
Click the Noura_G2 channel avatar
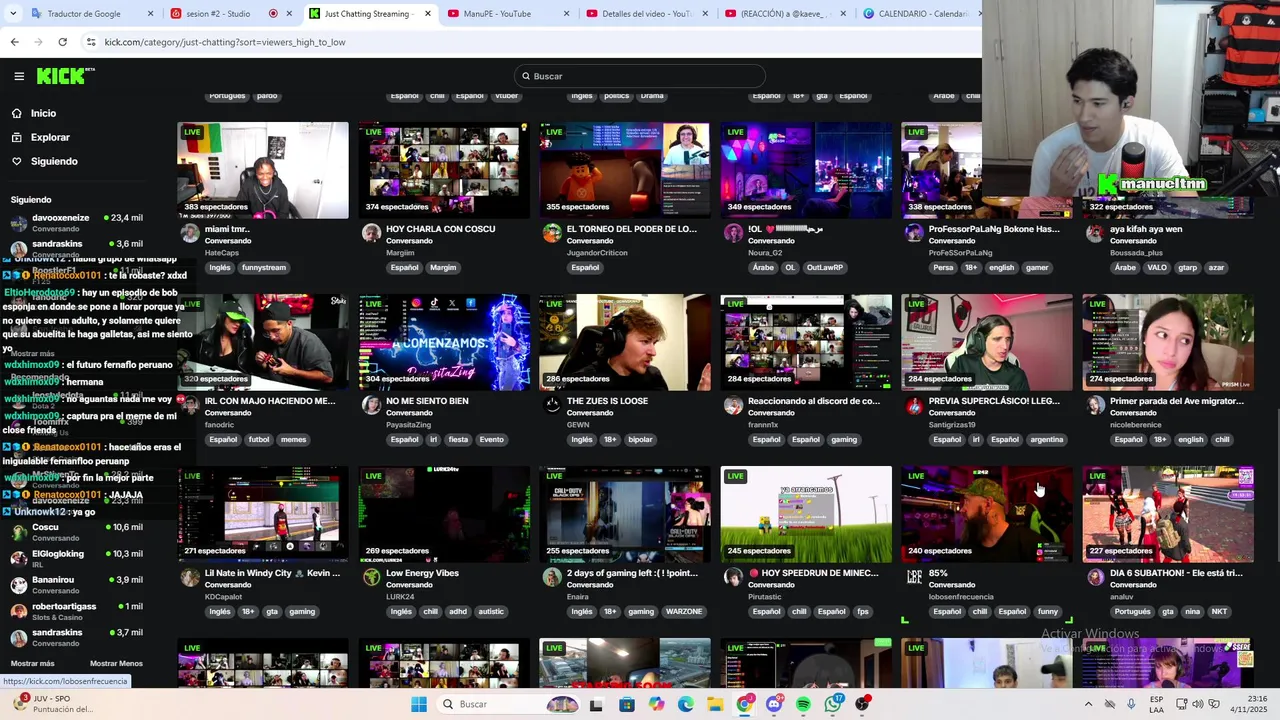pos(733,233)
